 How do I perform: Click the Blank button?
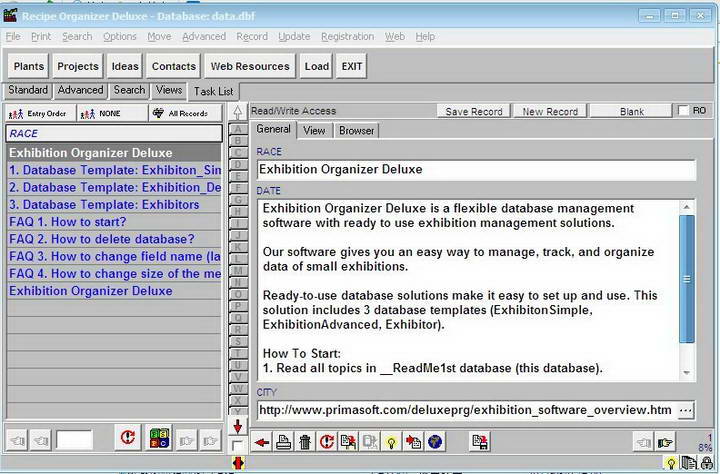pyautogui.click(x=632, y=112)
